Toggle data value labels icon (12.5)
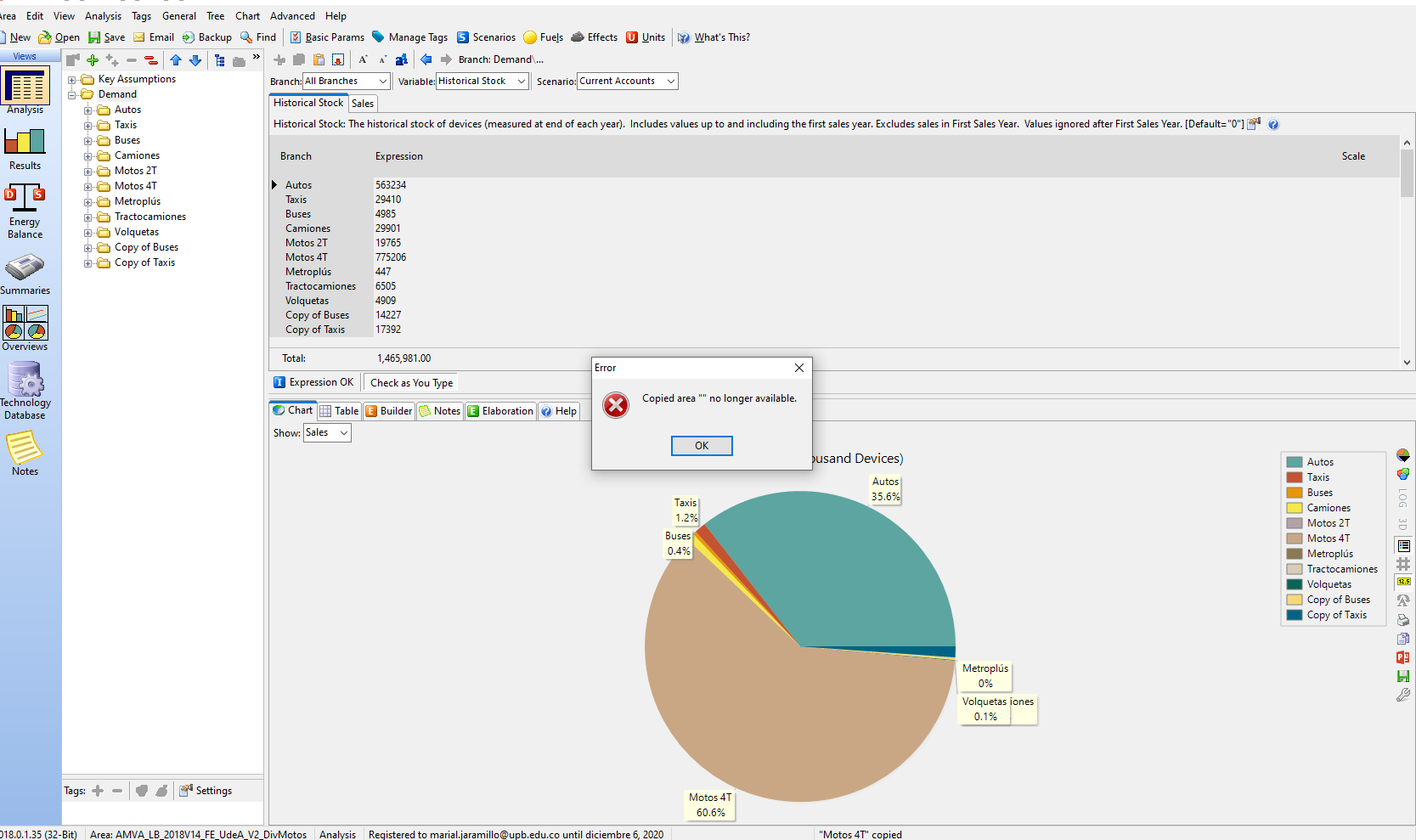This screenshot has width=1416, height=840. pyautogui.click(x=1403, y=582)
